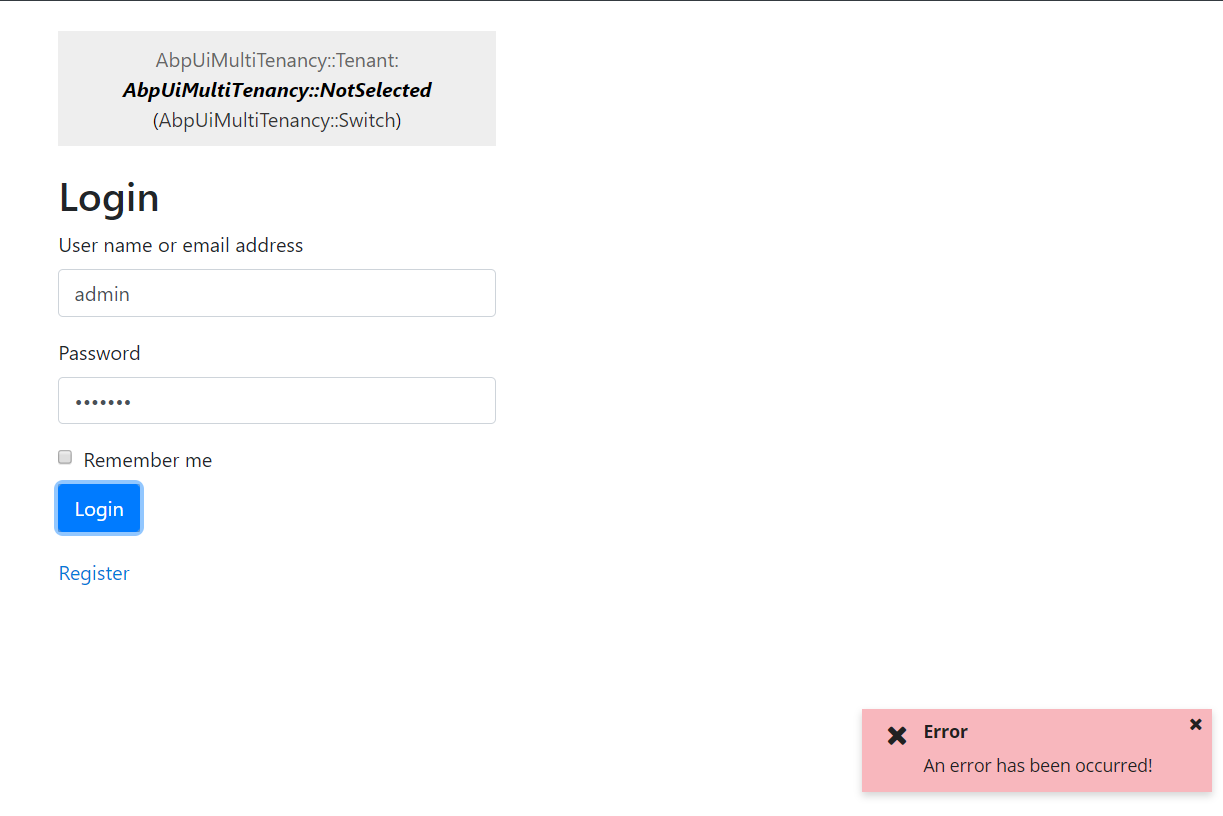Select the tenant switch option in the header box
Viewport: 1223px width, 816px height.
coord(276,120)
